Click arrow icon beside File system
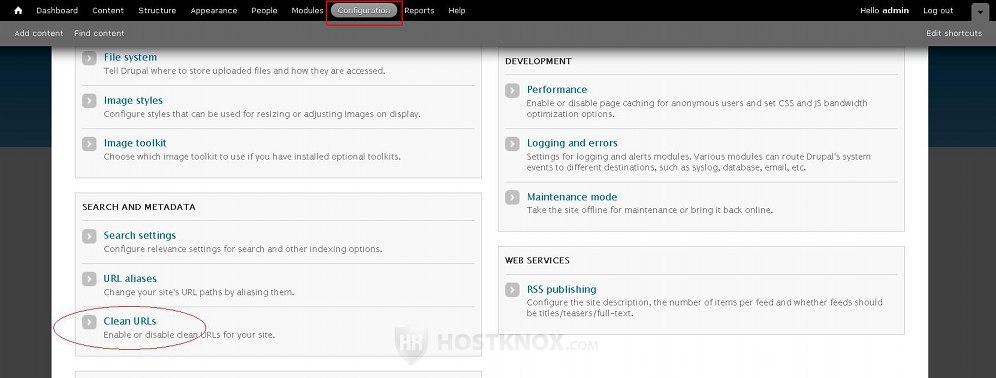 tap(89, 58)
